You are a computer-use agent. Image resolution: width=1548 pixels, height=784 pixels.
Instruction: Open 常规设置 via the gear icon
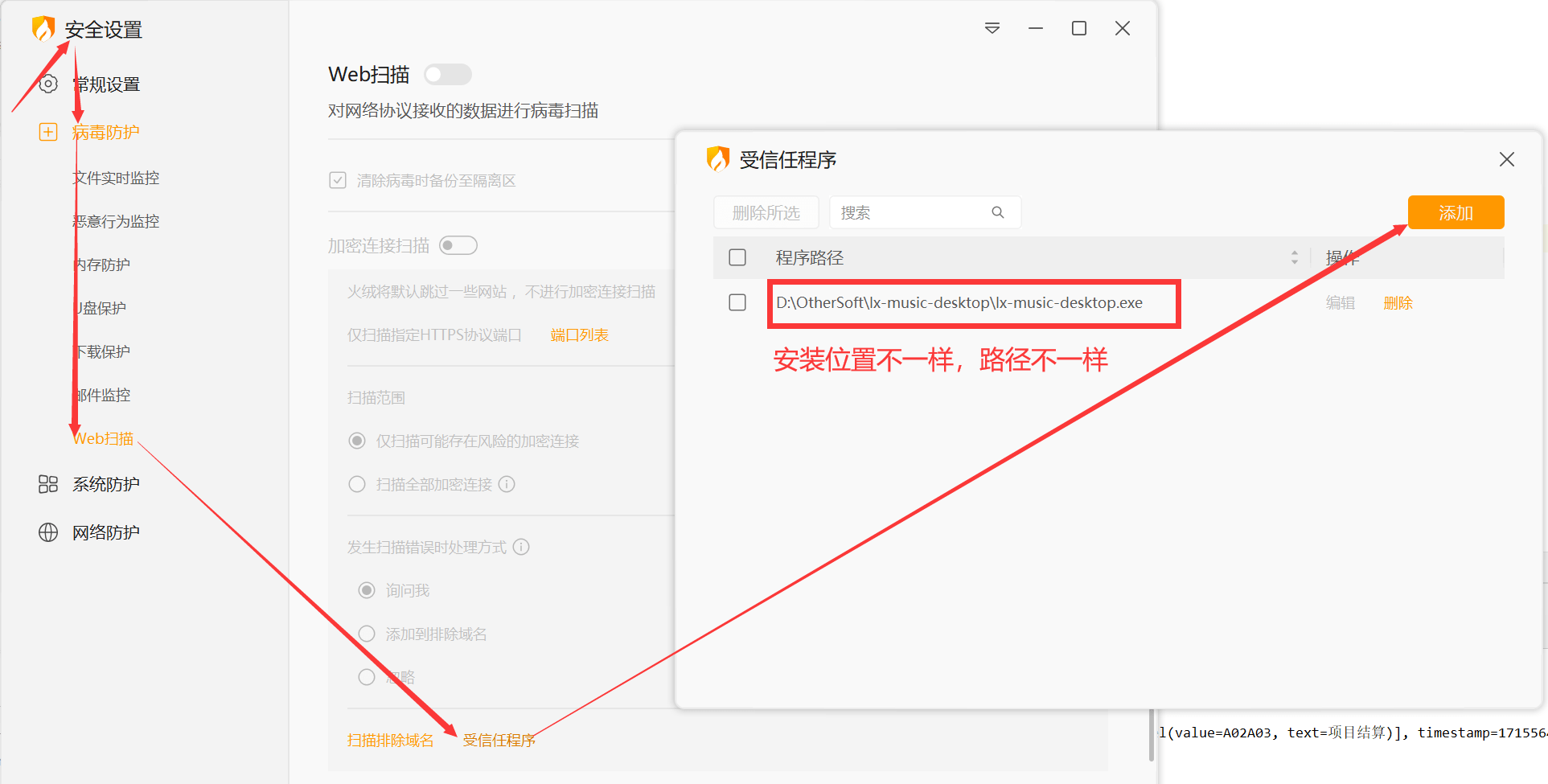pos(47,84)
